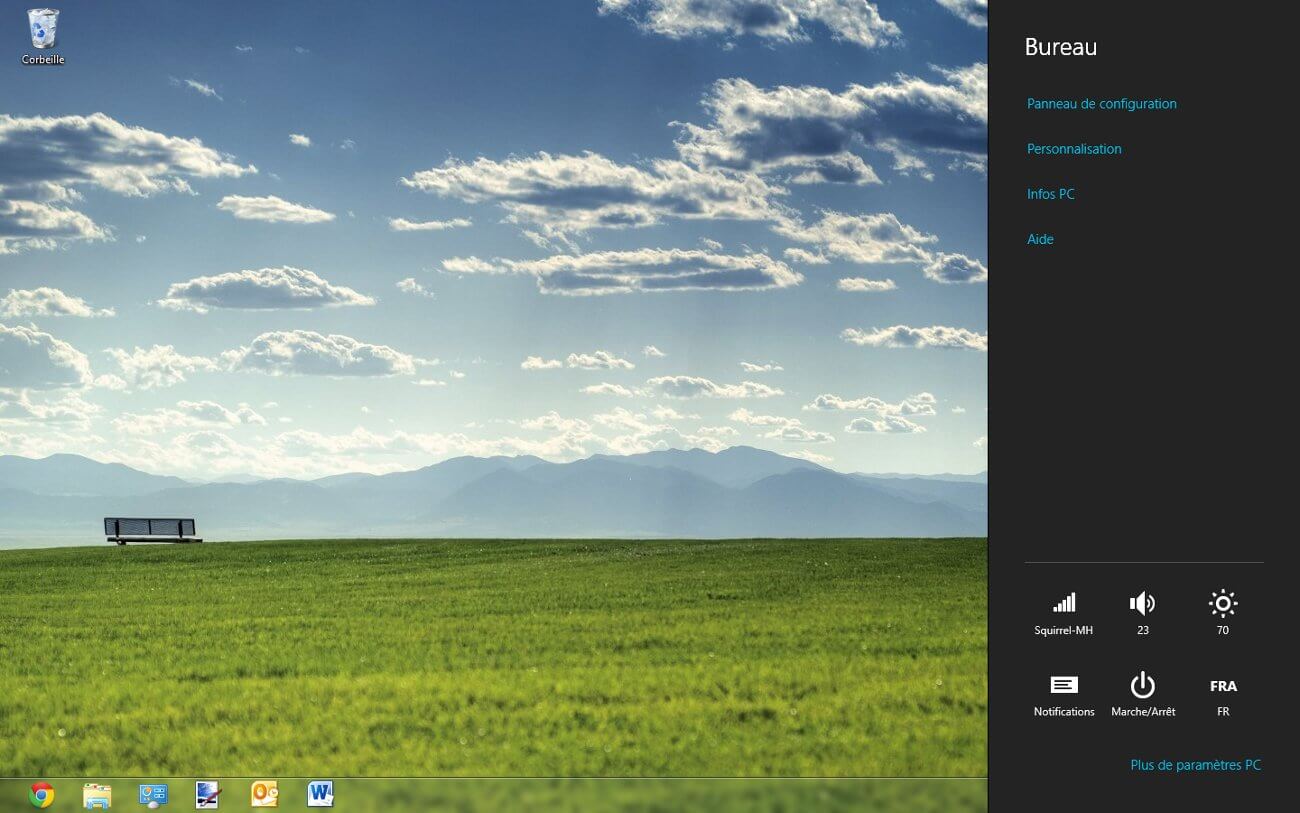Open Control Panel icon in the taskbar
This screenshot has height=813, width=1300.
tap(153, 795)
